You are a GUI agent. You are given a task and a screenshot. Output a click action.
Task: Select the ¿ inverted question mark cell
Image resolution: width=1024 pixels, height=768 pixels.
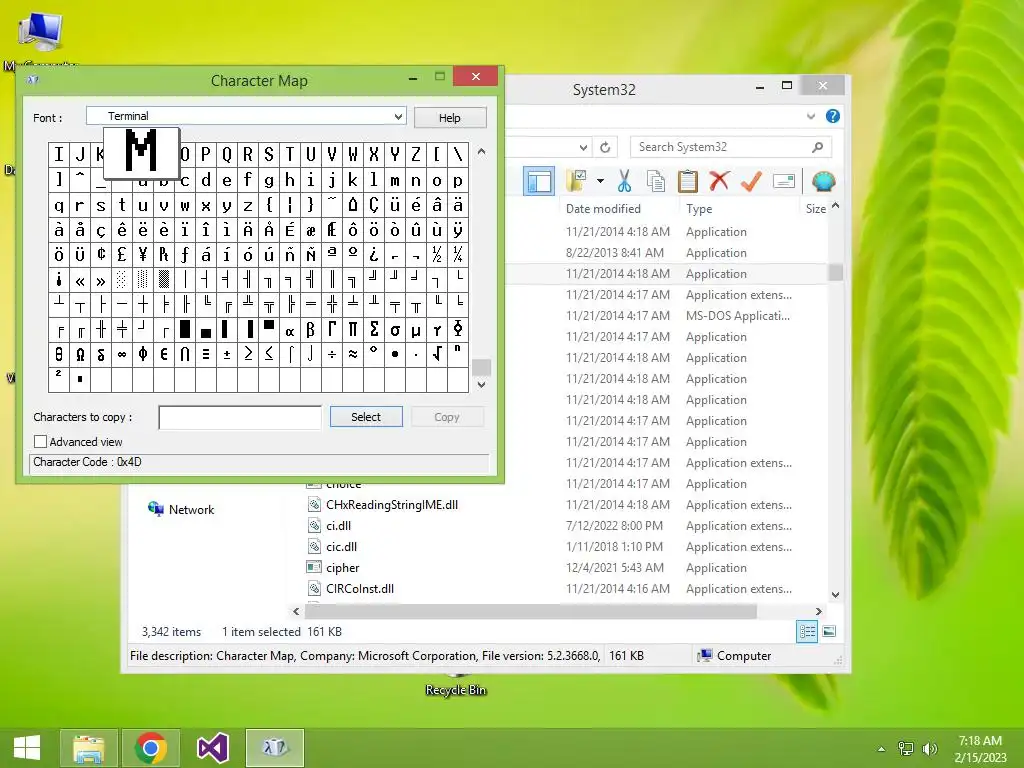coord(374,254)
